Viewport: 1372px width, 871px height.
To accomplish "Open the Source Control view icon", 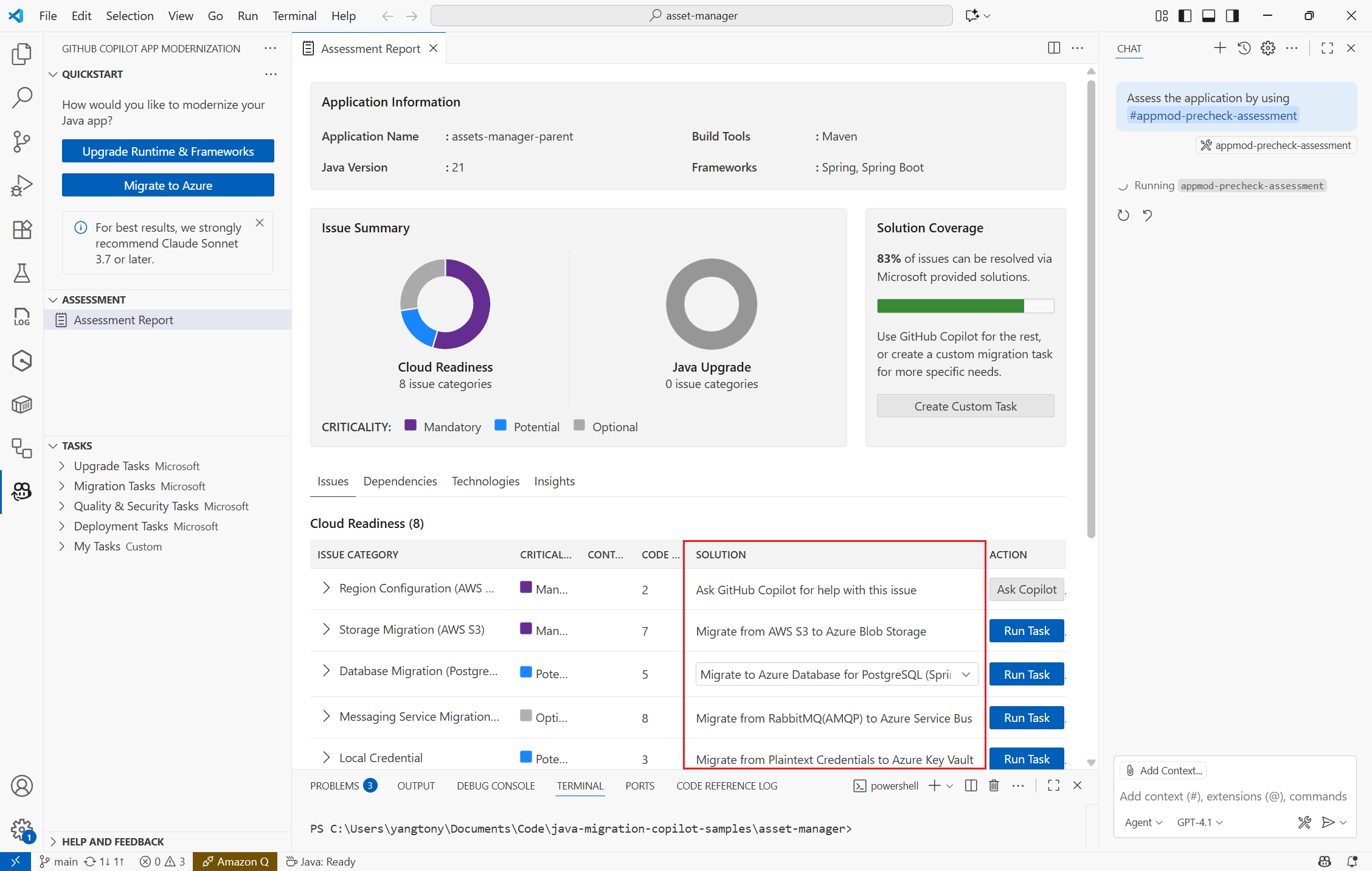I will tap(22, 141).
